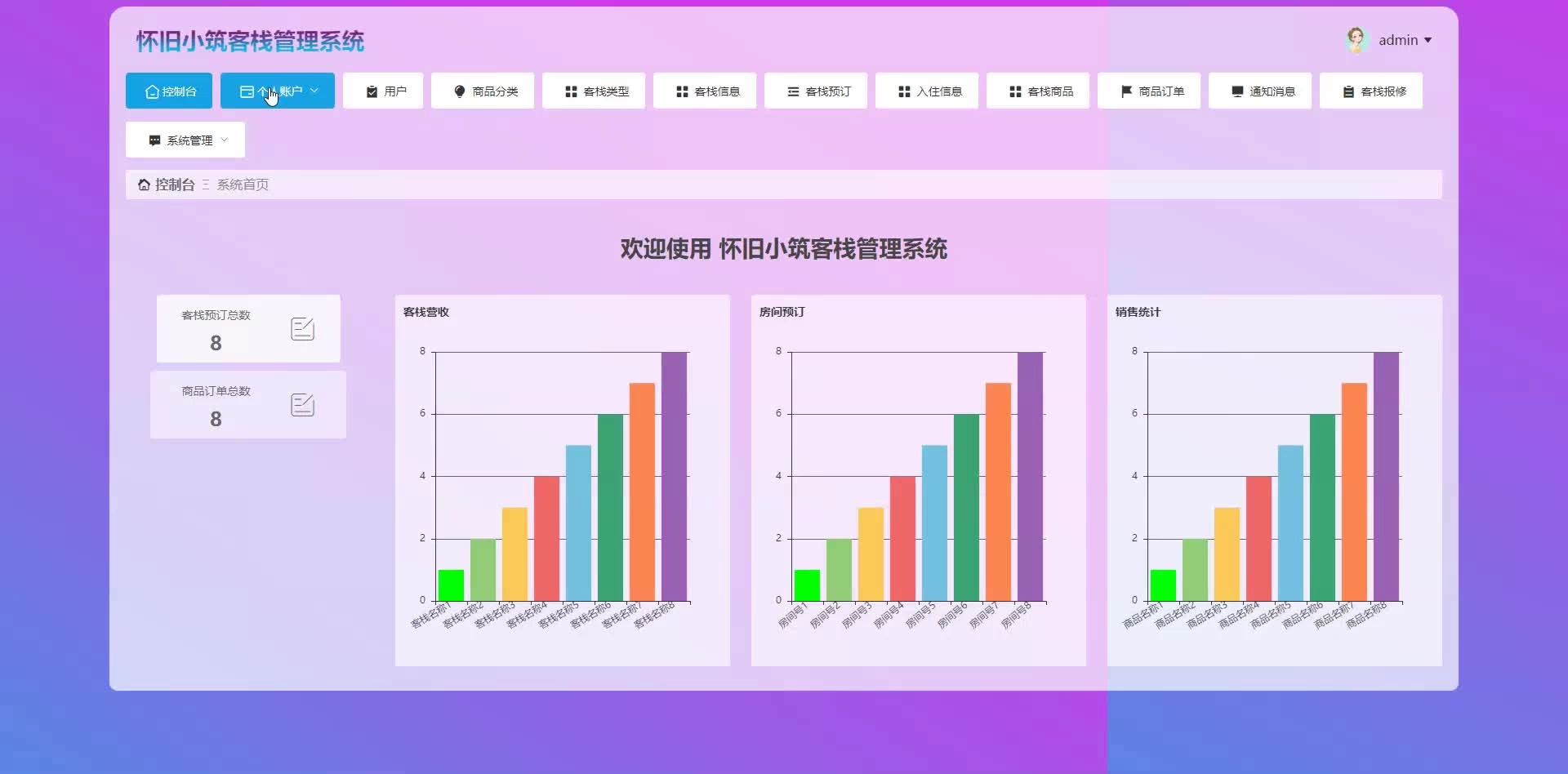Select the 商品分类 pin icon

(460, 91)
